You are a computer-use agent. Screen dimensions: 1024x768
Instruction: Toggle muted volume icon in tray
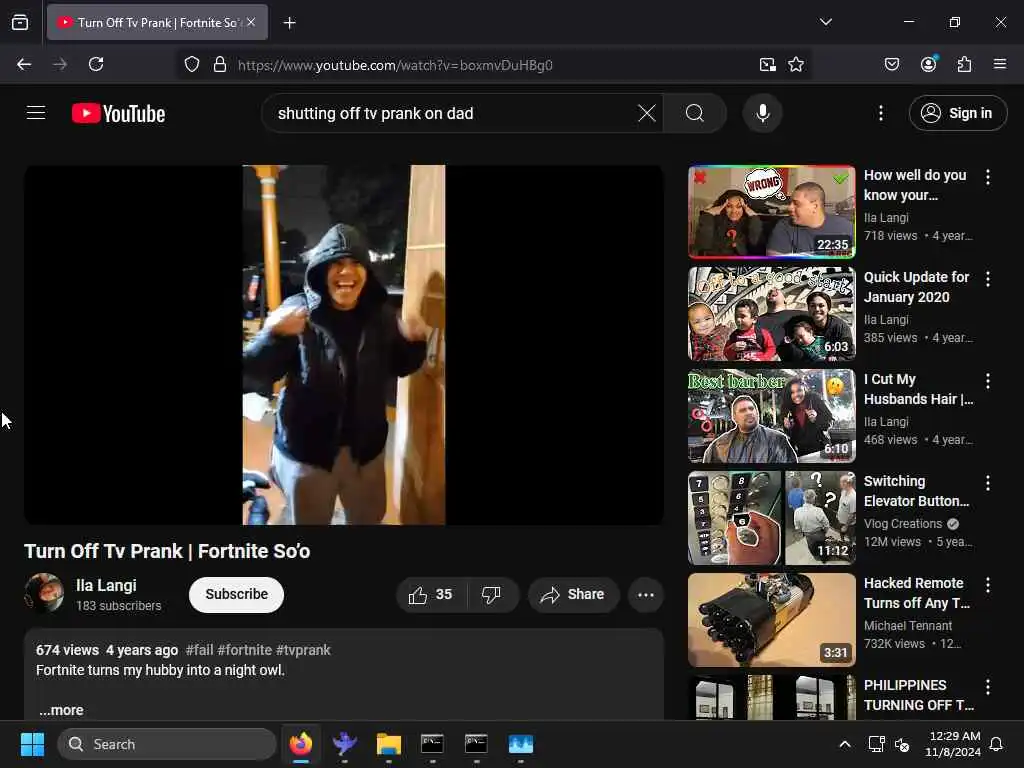[x=903, y=744]
